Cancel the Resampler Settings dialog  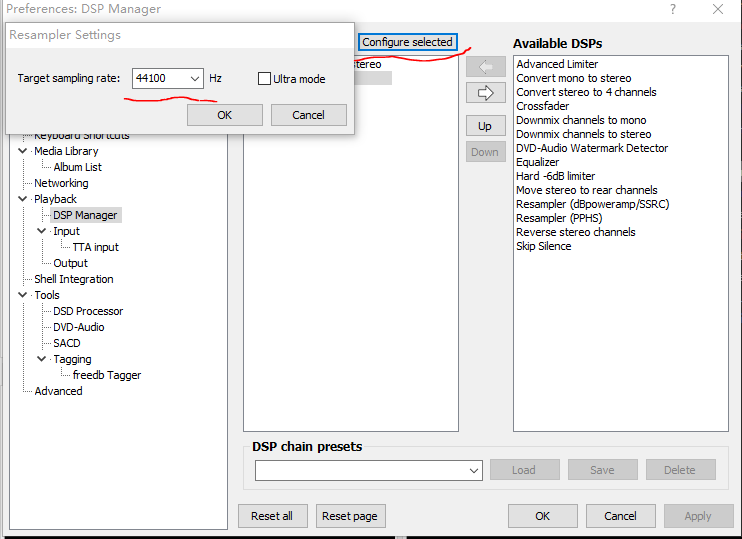click(x=308, y=115)
